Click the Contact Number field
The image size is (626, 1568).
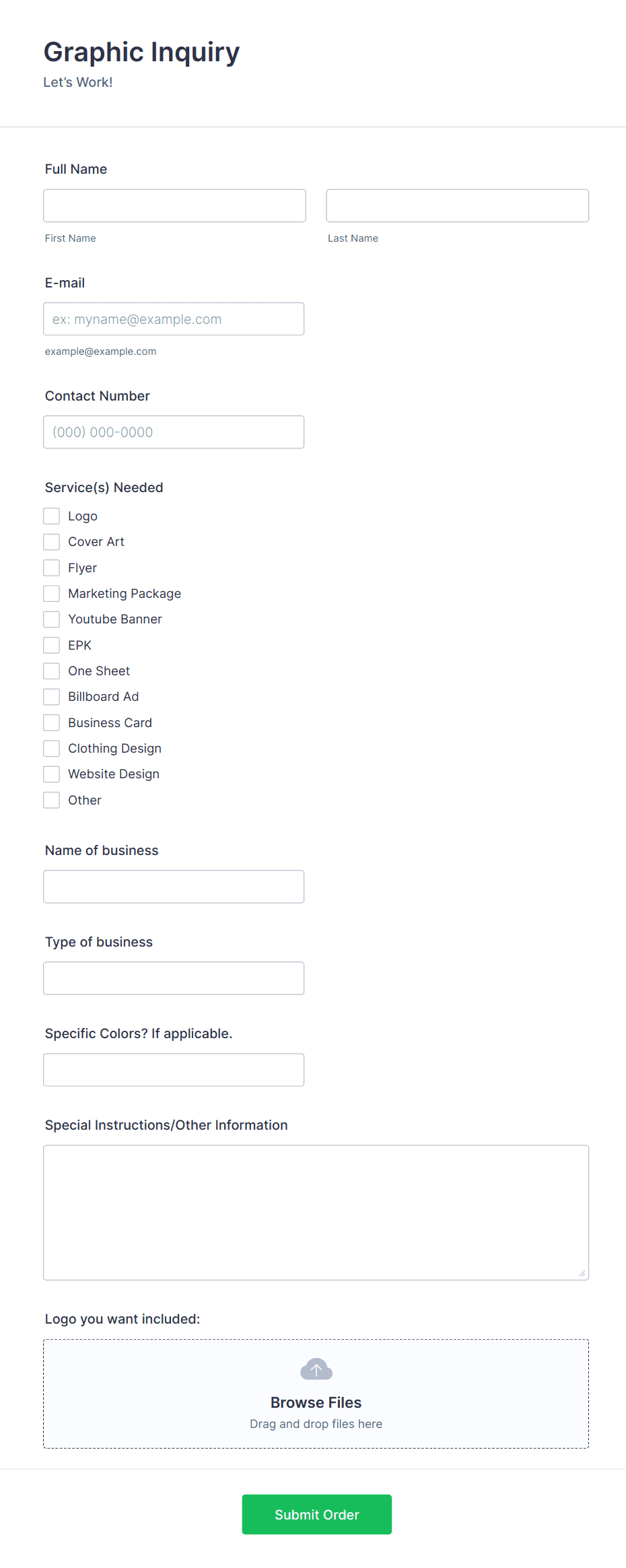[x=174, y=432]
